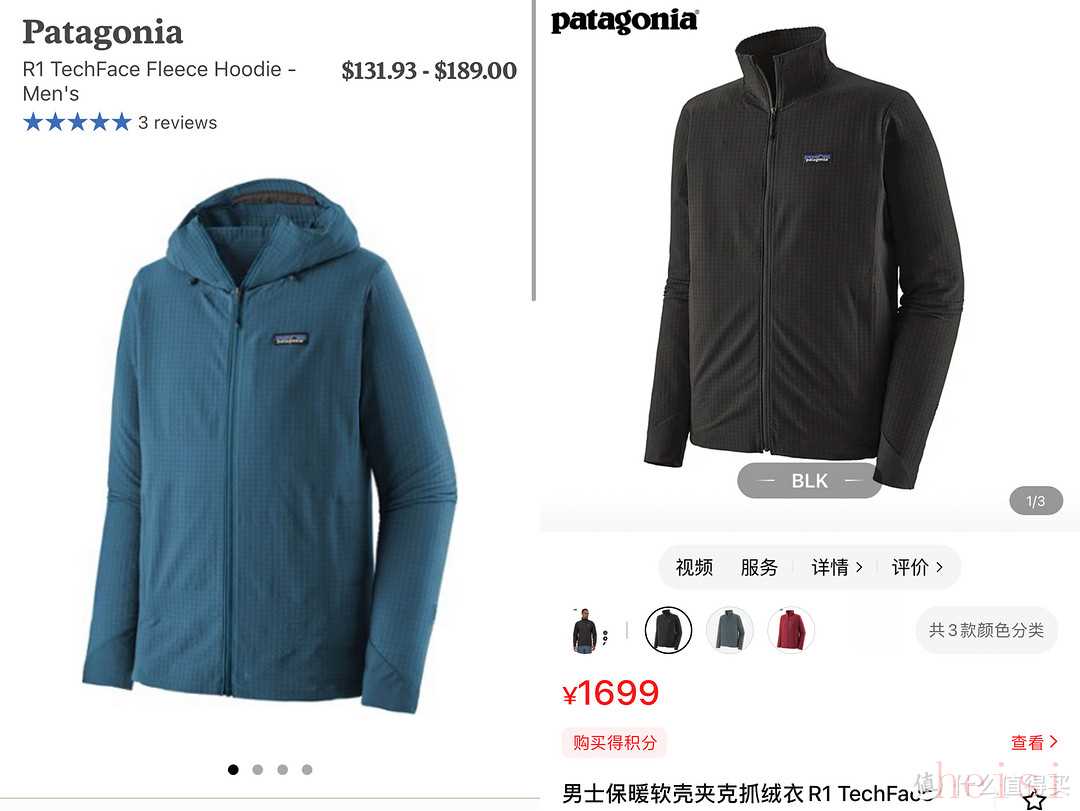Switch to the 服务 tab
Viewport: 1080px width, 811px height.
pos(759,567)
